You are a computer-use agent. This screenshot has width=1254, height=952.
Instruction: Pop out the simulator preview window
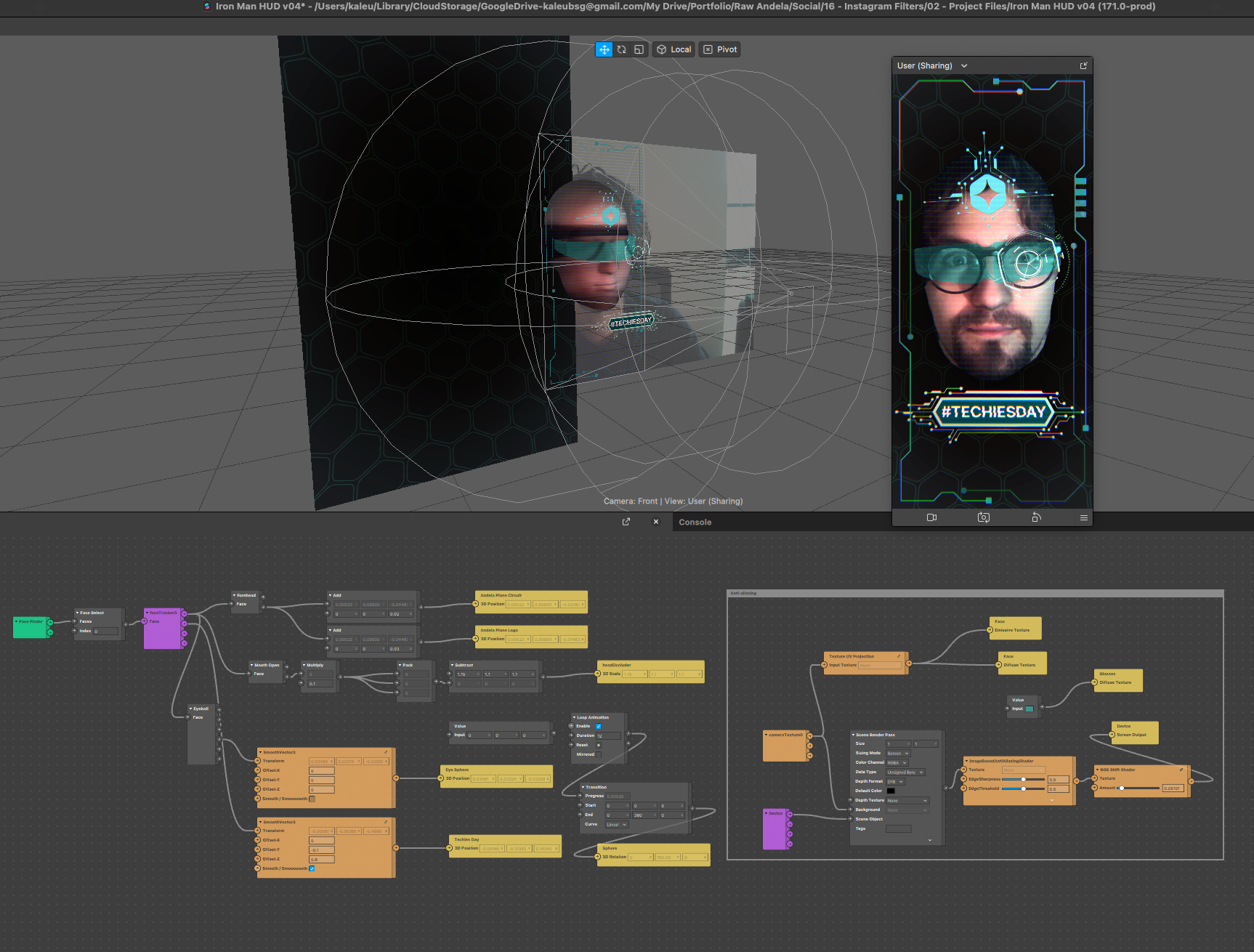1083,65
